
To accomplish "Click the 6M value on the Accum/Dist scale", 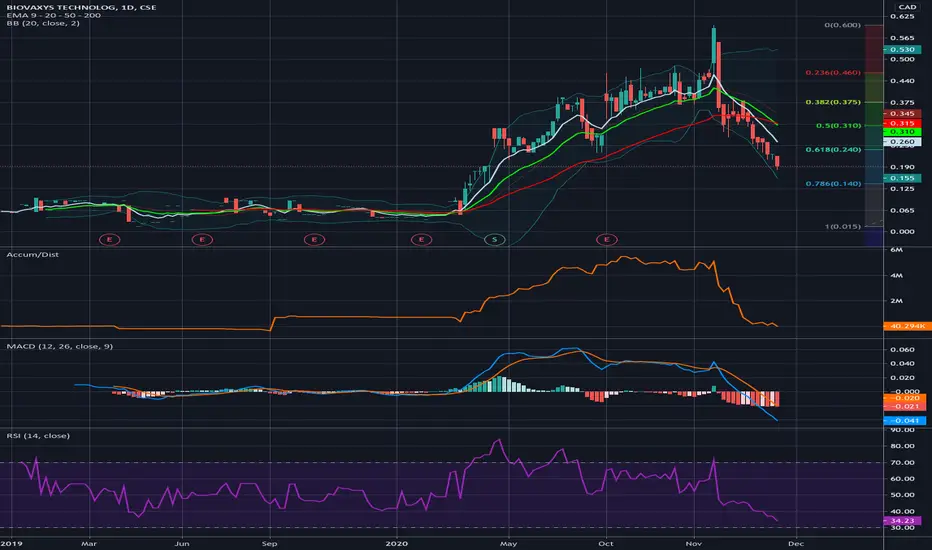I will tap(896, 250).
